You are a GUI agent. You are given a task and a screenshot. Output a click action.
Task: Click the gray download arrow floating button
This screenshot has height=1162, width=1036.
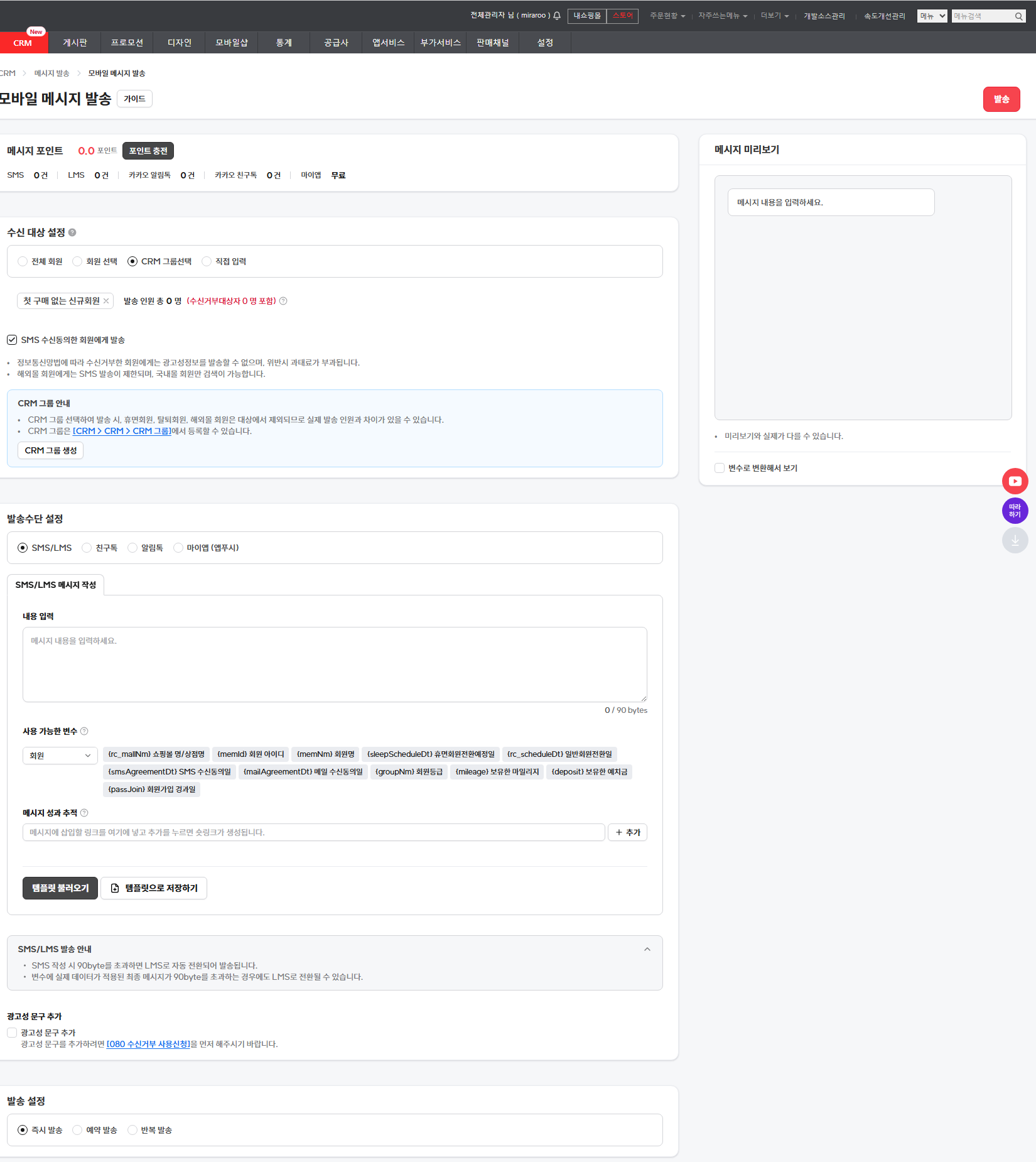1015,540
